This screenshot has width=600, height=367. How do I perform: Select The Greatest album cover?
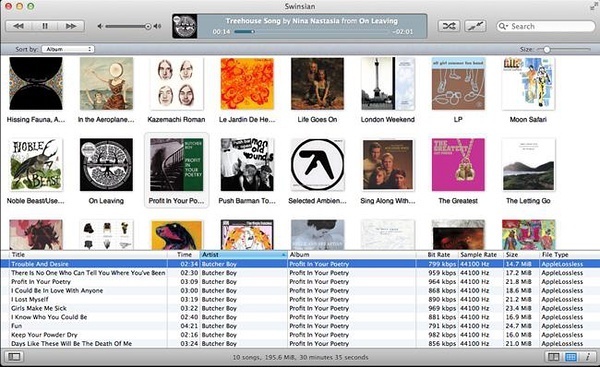click(x=458, y=165)
